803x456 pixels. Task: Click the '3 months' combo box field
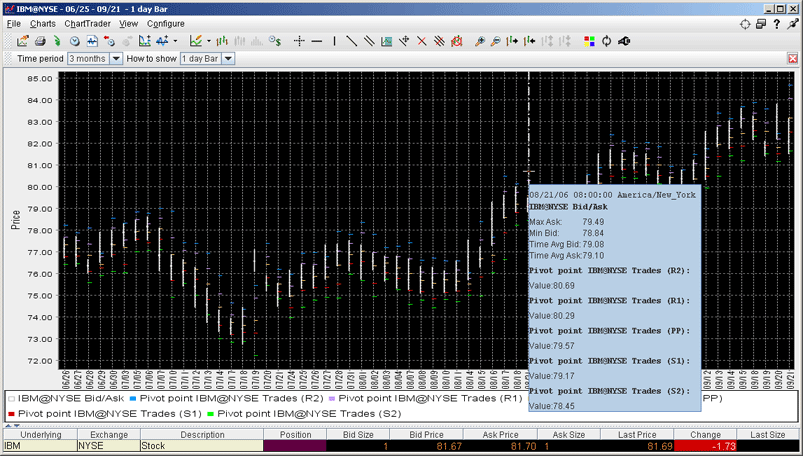click(x=89, y=58)
